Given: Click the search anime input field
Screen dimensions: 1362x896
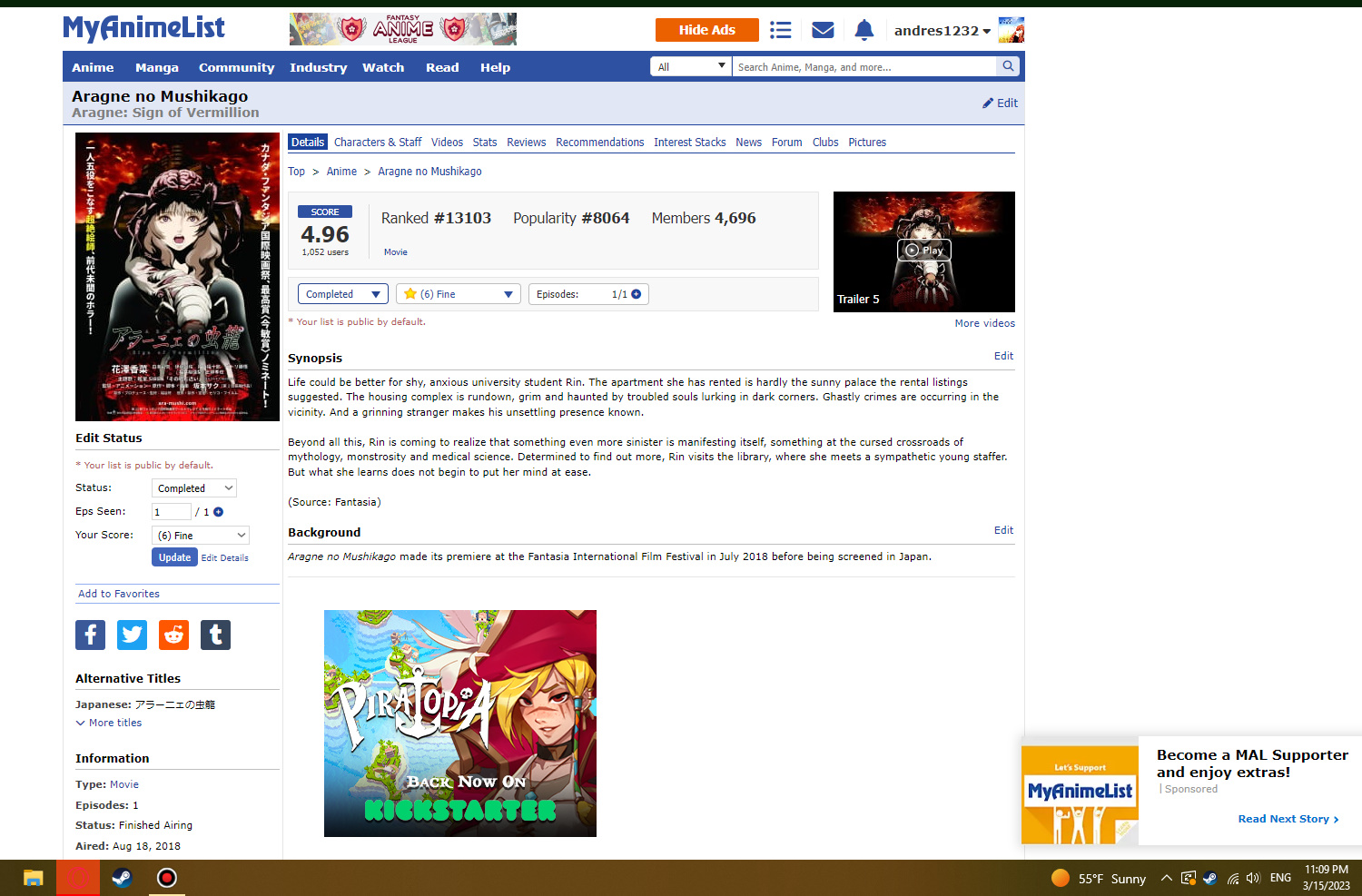Looking at the screenshot, I should pos(863,66).
